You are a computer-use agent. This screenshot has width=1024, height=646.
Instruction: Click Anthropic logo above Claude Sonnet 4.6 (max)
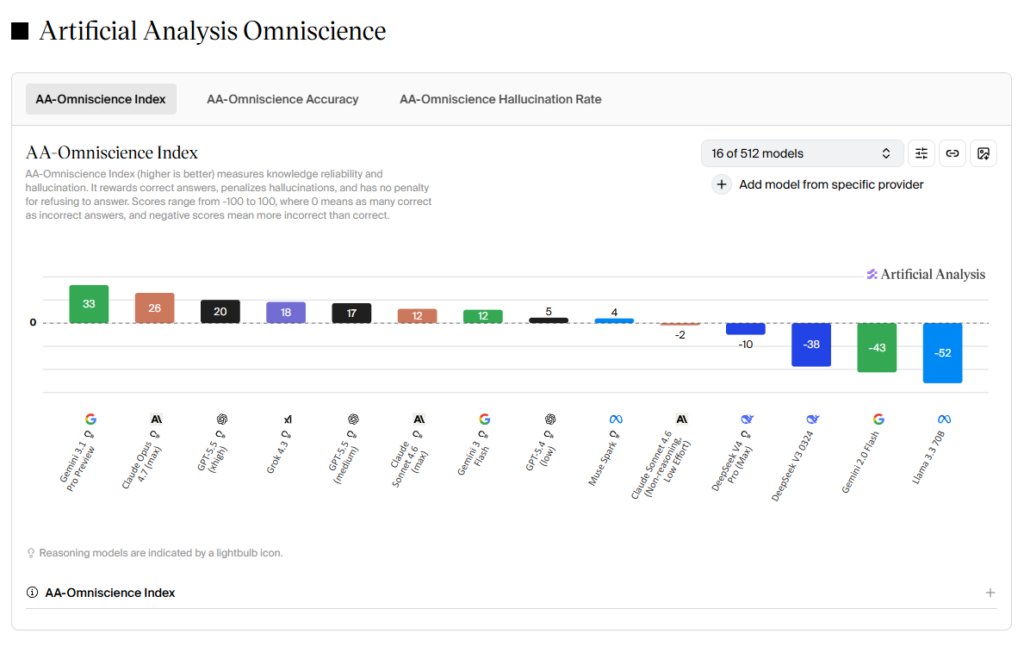point(419,419)
